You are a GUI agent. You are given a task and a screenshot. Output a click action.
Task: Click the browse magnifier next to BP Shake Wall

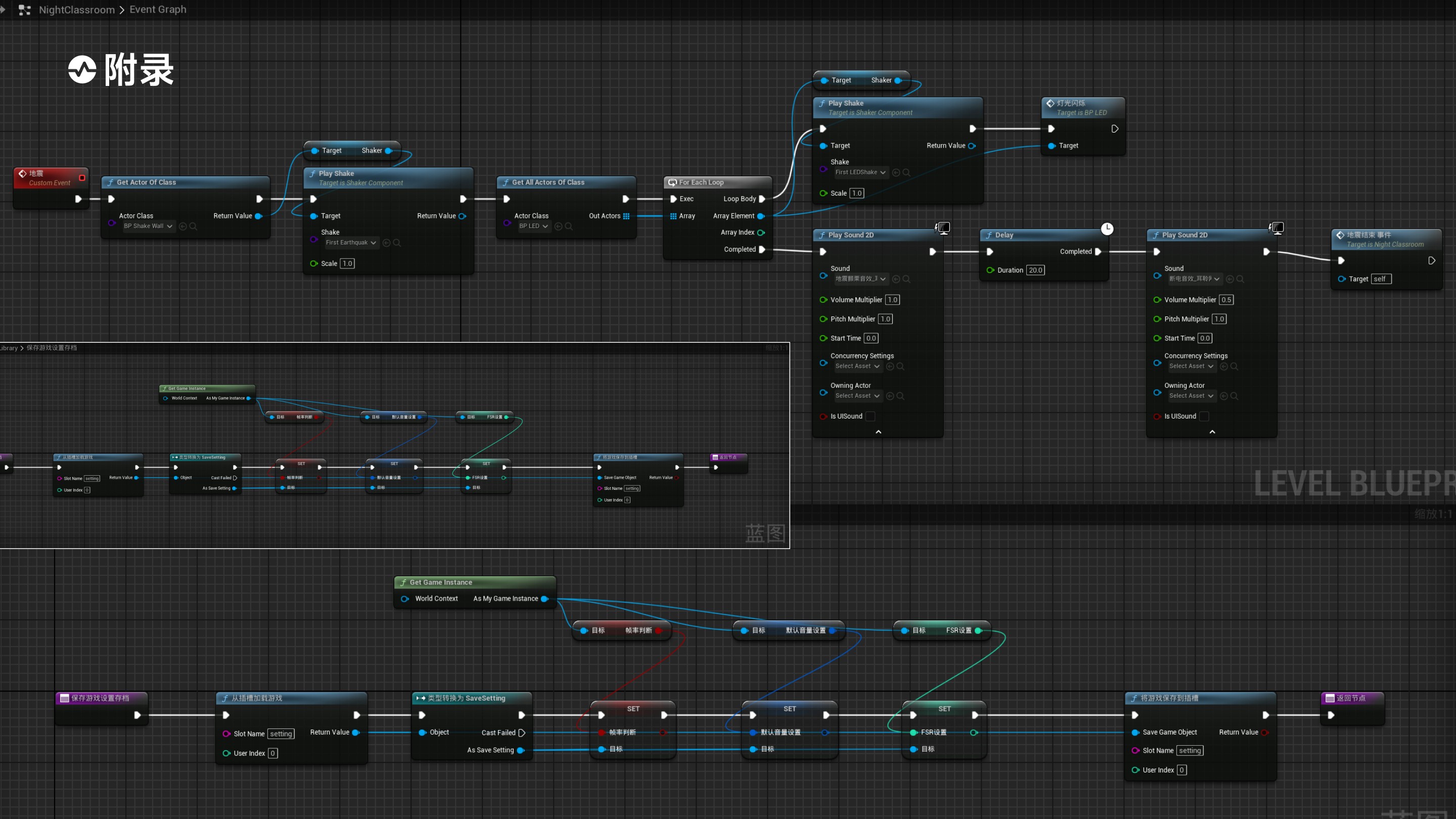(193, 226)
